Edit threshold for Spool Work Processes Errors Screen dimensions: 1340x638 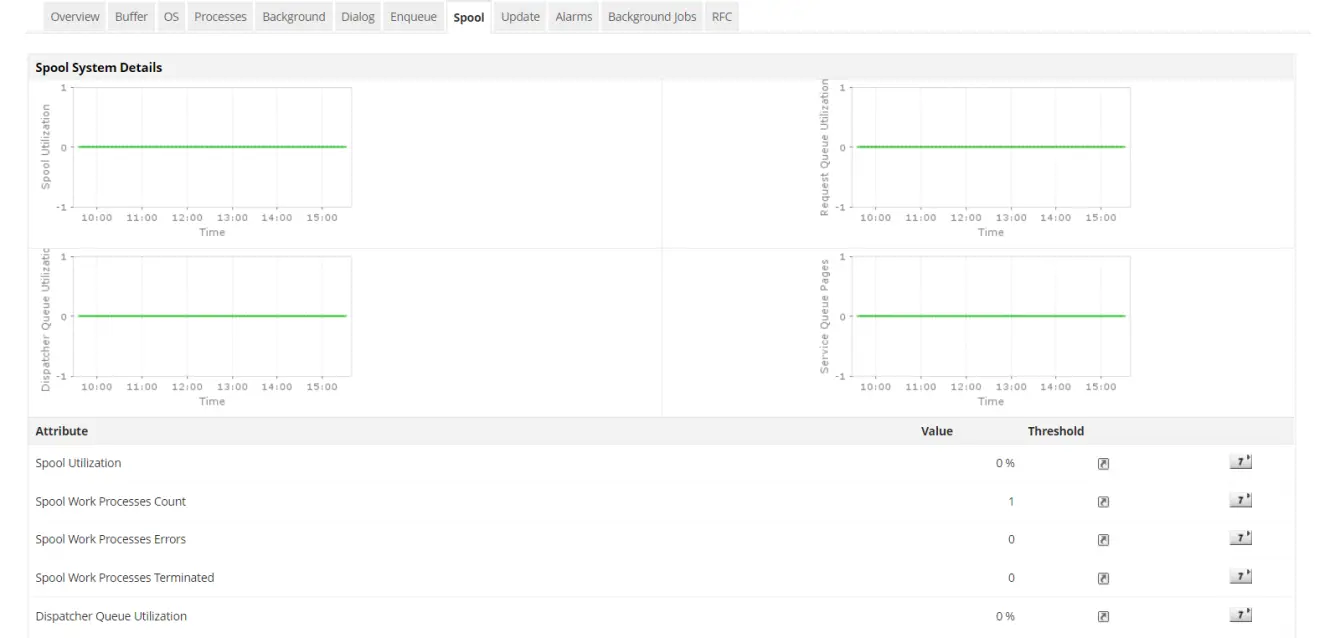pos(1101,538)
